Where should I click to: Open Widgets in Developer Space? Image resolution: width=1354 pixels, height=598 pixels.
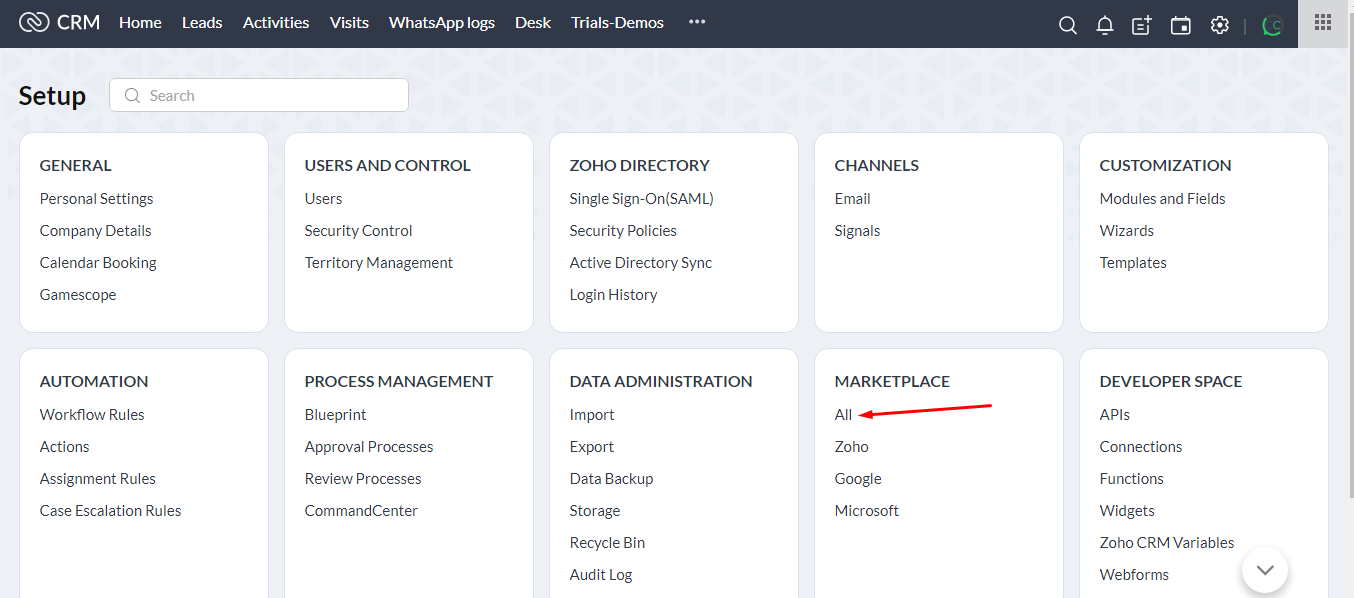[1127, 511]
